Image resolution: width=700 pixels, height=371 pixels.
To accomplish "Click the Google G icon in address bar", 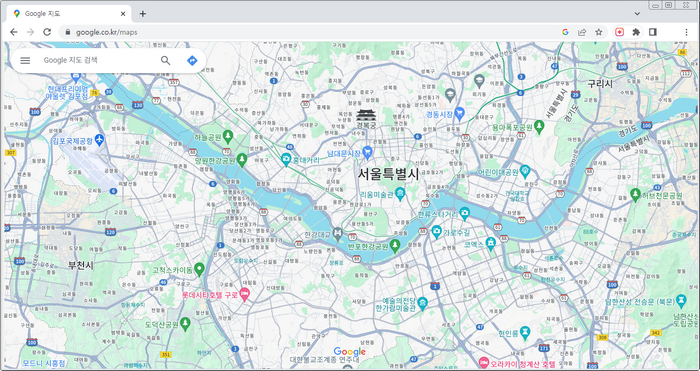I will point(565,32).
